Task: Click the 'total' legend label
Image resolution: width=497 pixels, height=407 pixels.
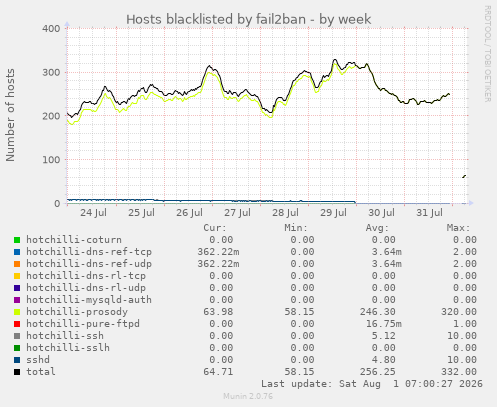Action: (41, 372)
